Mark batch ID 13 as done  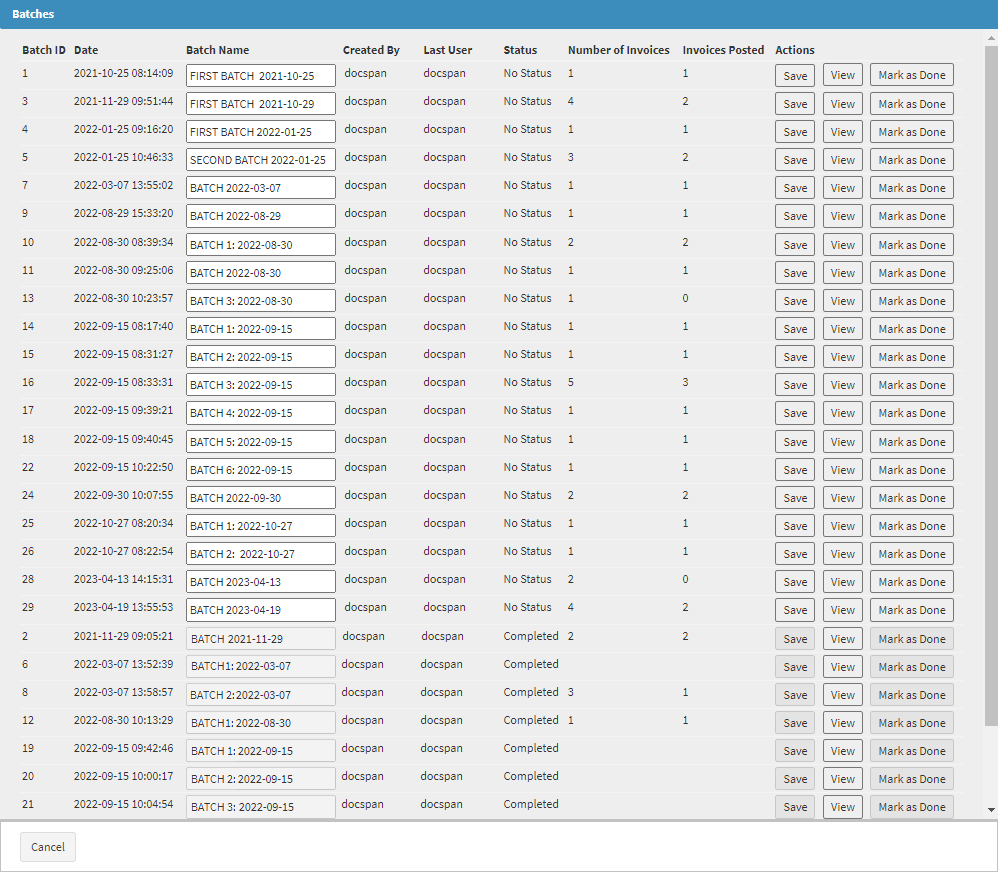(x=911, y=300)
